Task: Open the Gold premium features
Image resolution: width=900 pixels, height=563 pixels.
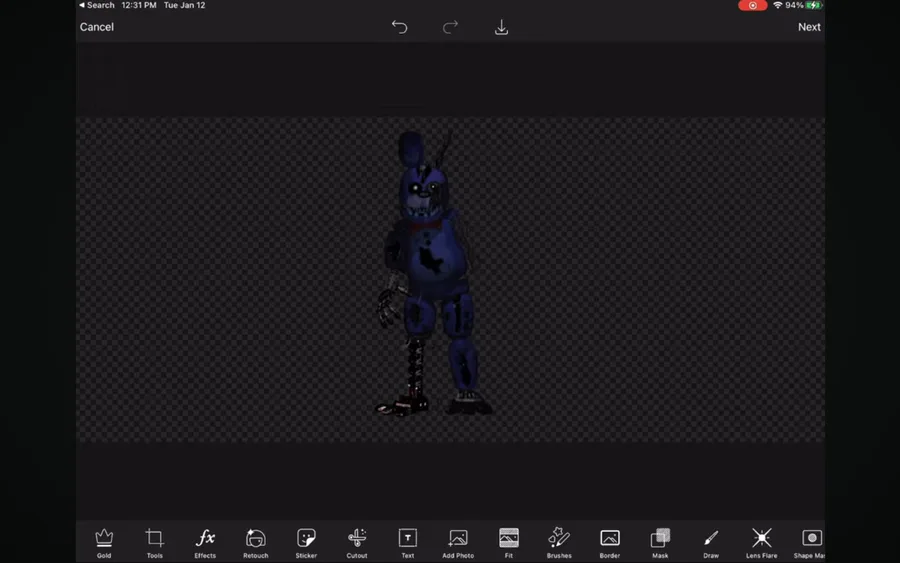Action: click(104, 543)
